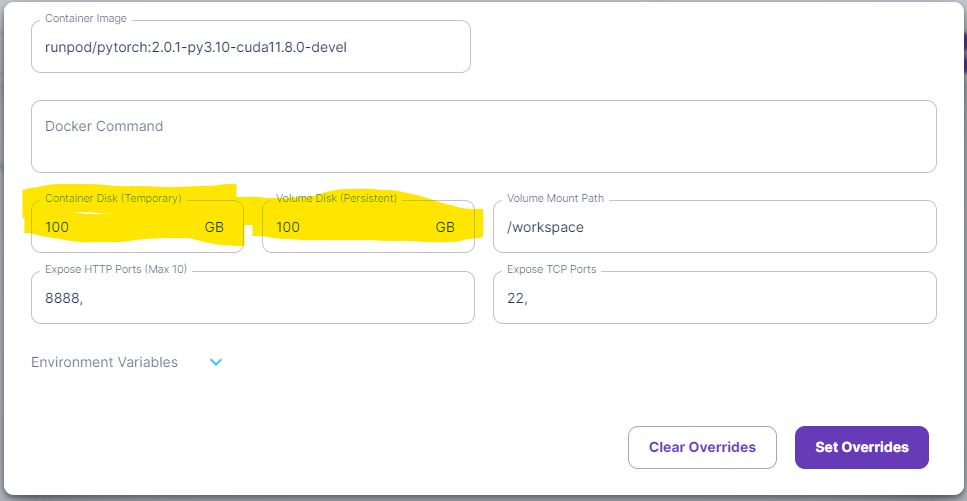Screen dimensions: 967x501
Task: Click the GB unit in Container Disk
Action: 214,227
